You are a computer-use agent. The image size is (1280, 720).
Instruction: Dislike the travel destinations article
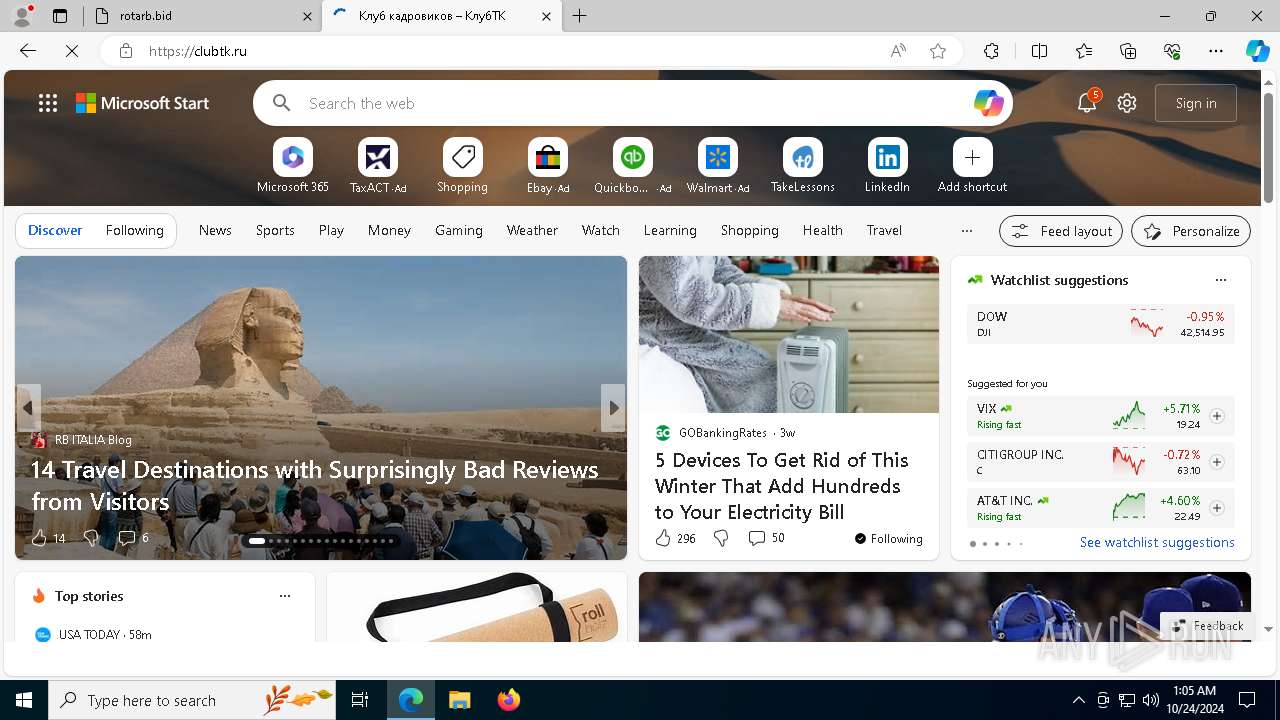pos(91,538)
